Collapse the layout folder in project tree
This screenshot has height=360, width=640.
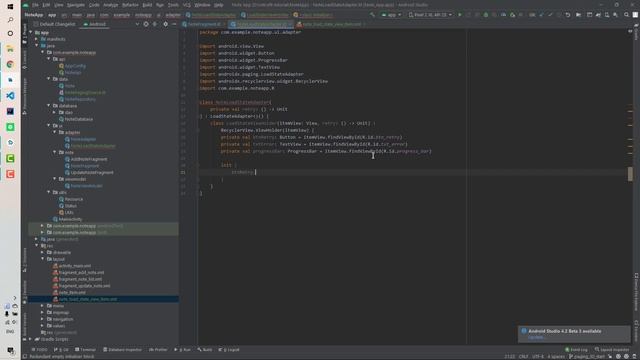[x=43, y=259]
